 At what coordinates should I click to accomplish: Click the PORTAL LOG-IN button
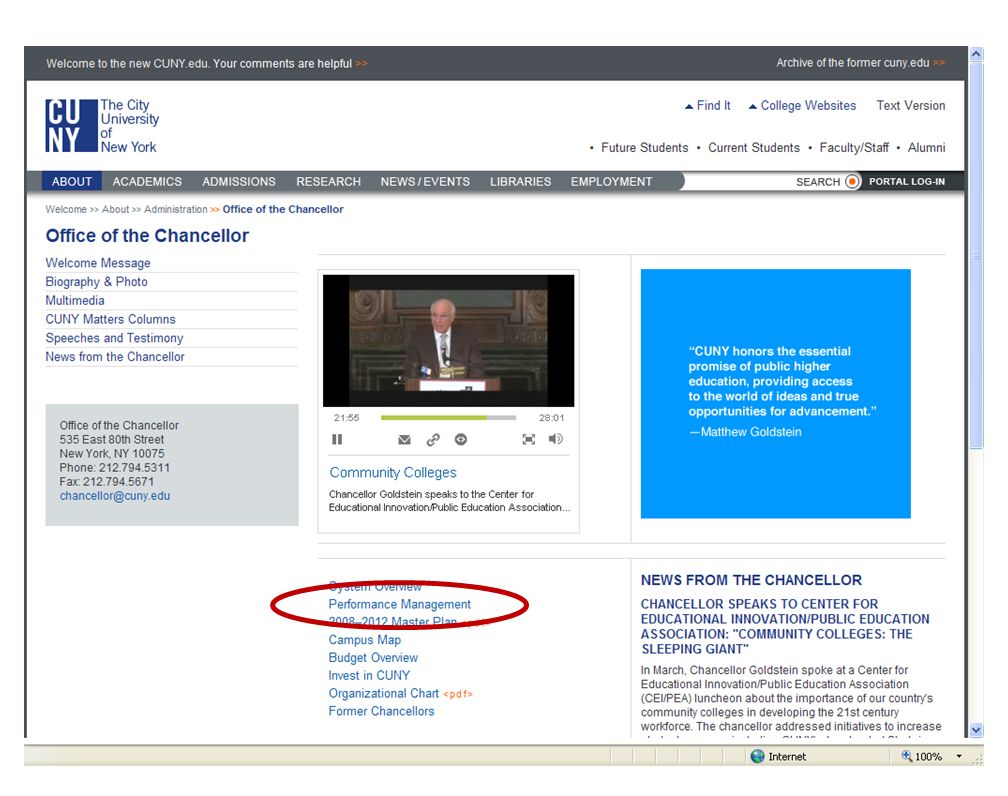tap(907, 182)
